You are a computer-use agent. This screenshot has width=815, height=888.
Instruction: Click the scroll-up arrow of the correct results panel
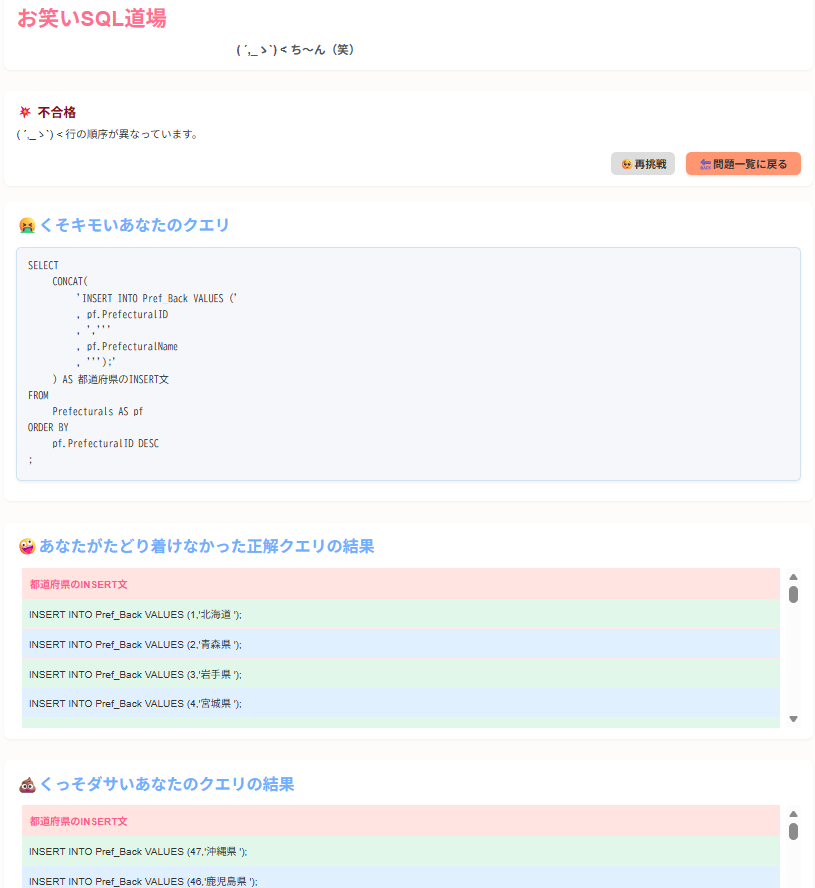[792, 576]
